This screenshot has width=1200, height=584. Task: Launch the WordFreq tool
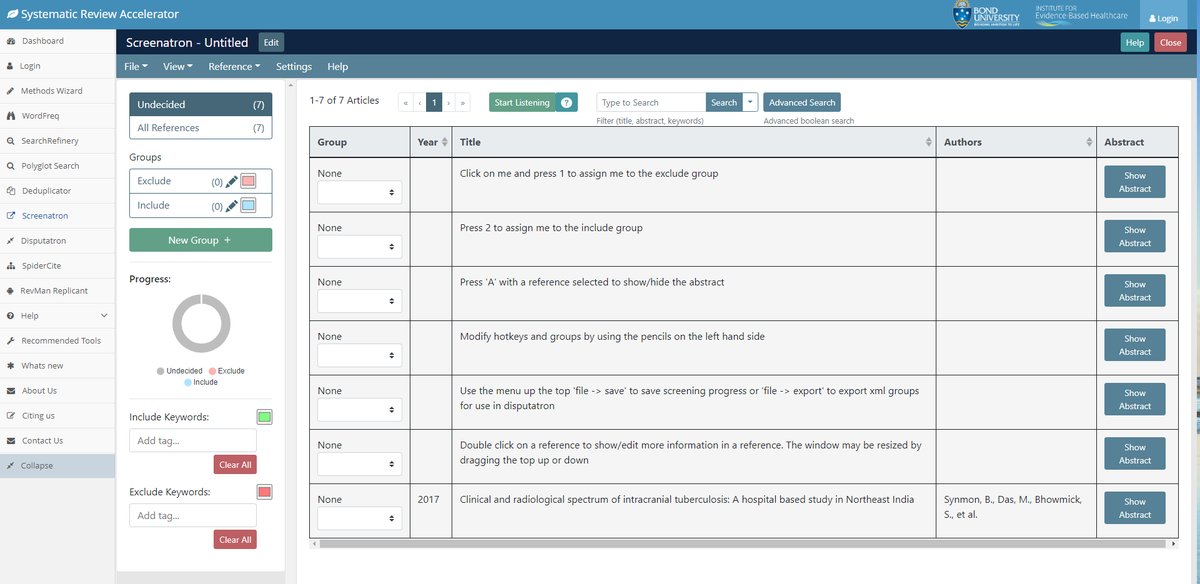[x=57, y=116]
